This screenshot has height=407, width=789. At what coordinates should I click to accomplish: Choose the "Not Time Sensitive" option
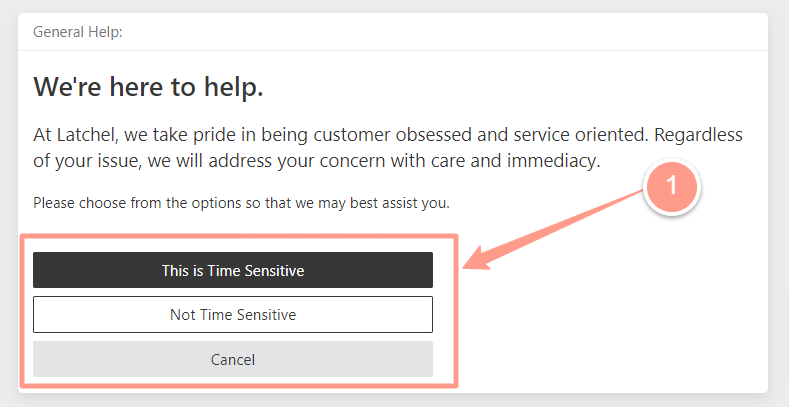click(x=233, y=314)
